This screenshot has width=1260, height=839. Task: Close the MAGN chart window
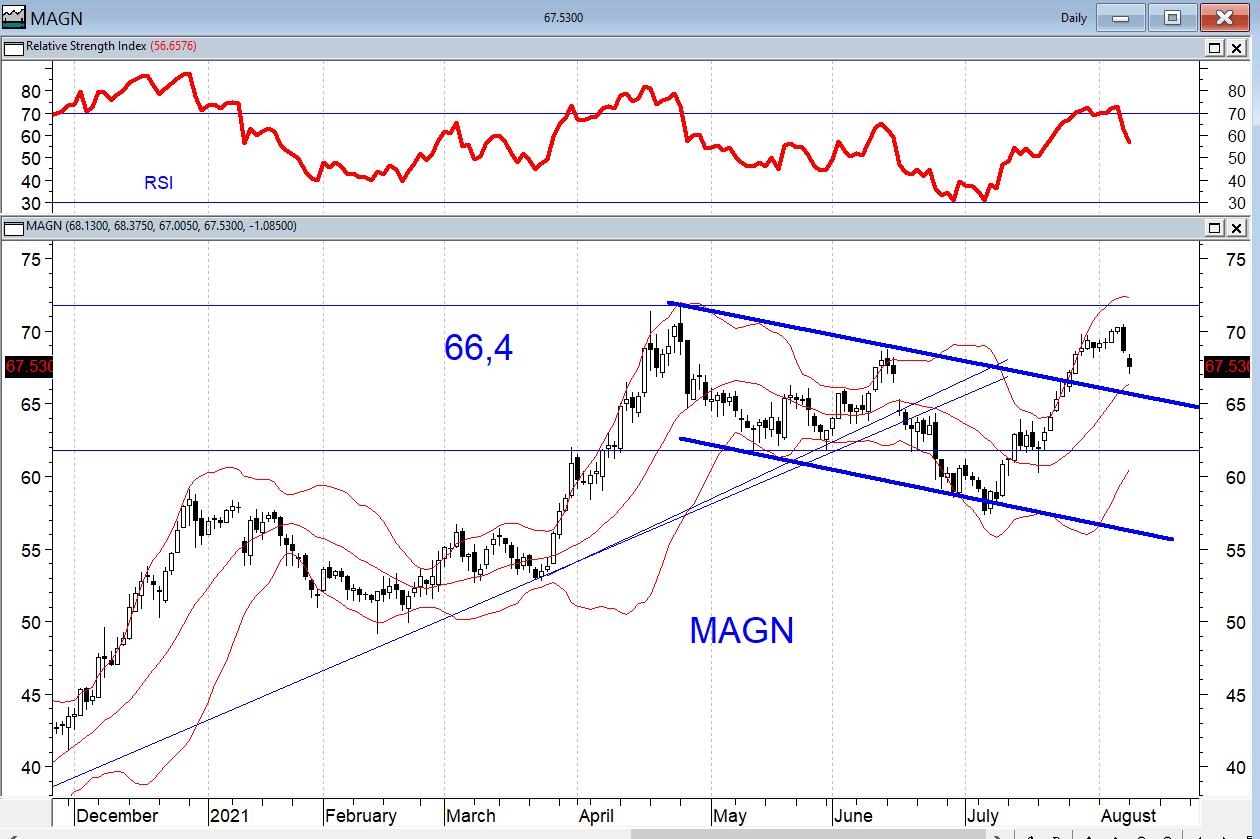point(1224,17)
